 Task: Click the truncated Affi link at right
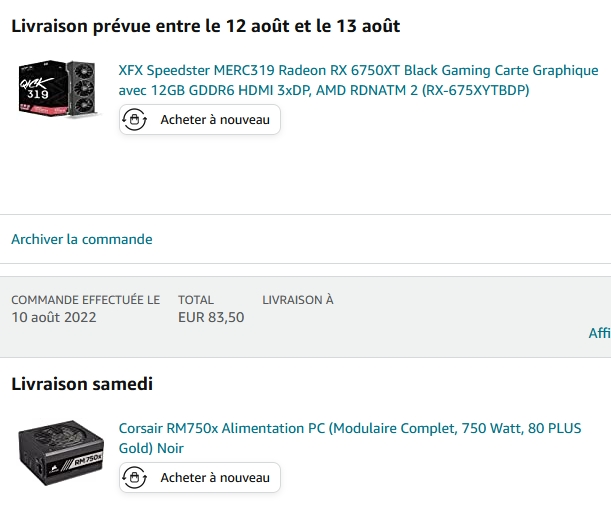599,333
